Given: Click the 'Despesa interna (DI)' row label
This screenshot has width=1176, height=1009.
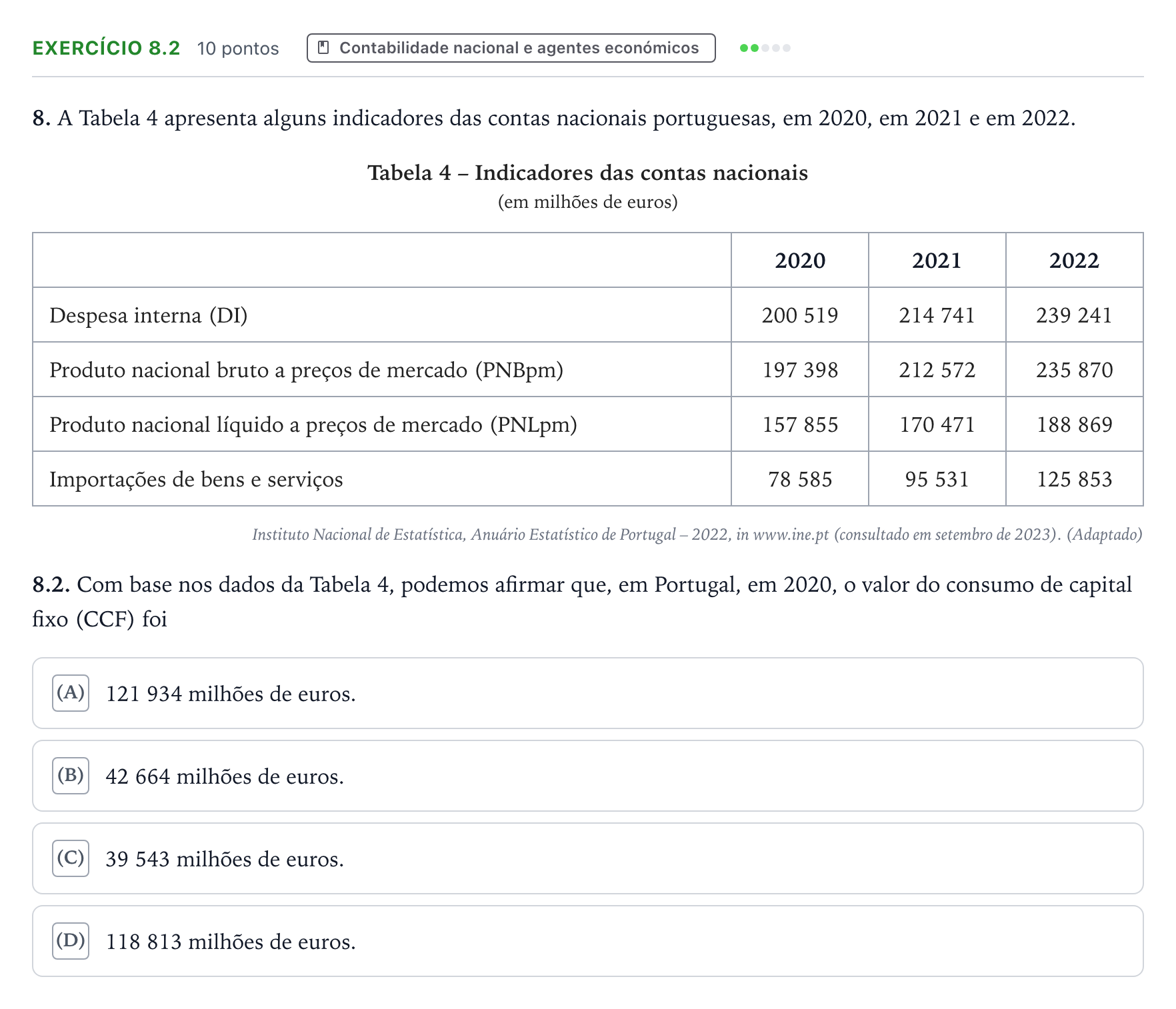Looking at the screenshot, I should point(149,315).
